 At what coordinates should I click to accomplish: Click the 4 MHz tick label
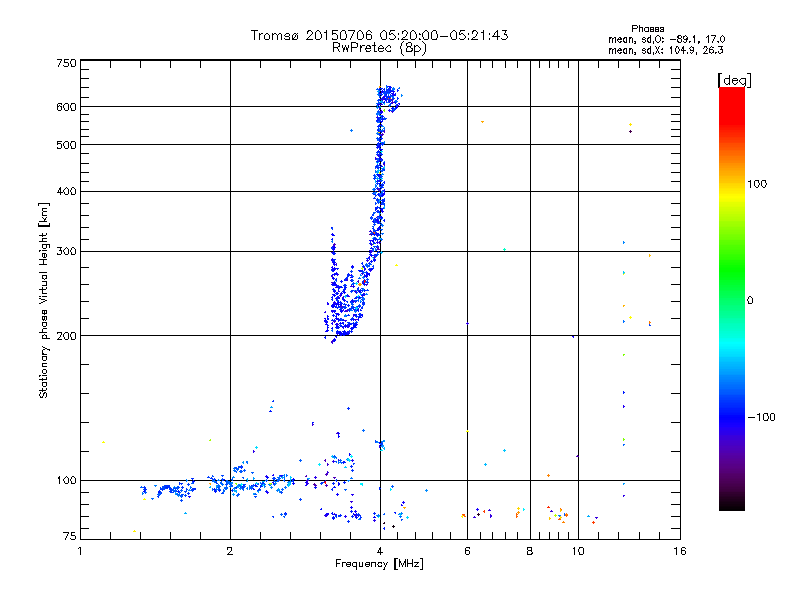point(380,551)
